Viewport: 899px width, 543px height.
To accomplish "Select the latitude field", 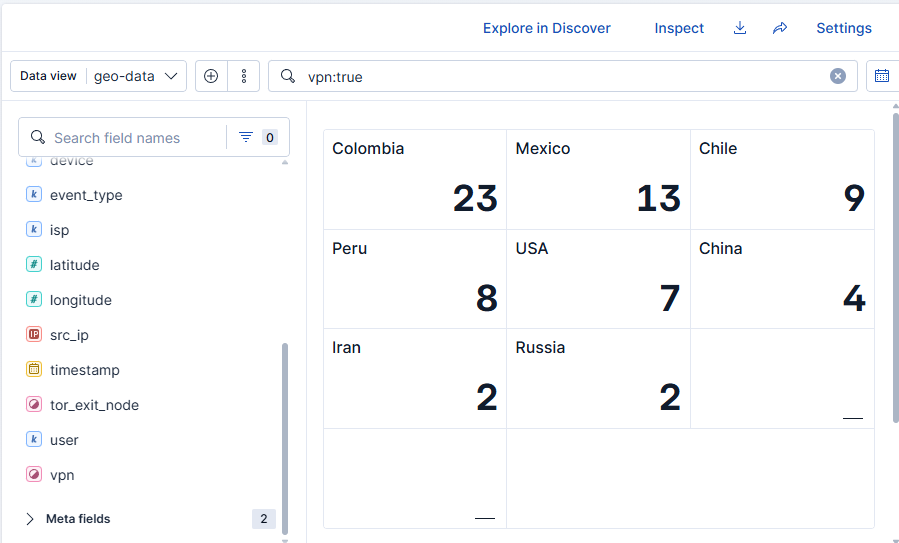I will (x=75, y=265).
